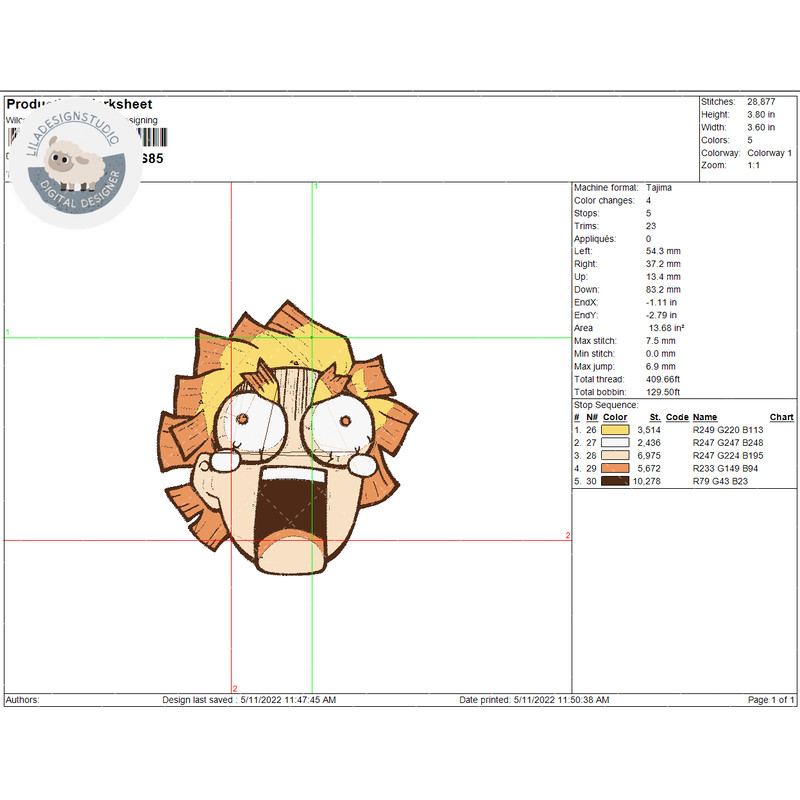Click the Name column header
Screen dimensions: 800x800
705,417
